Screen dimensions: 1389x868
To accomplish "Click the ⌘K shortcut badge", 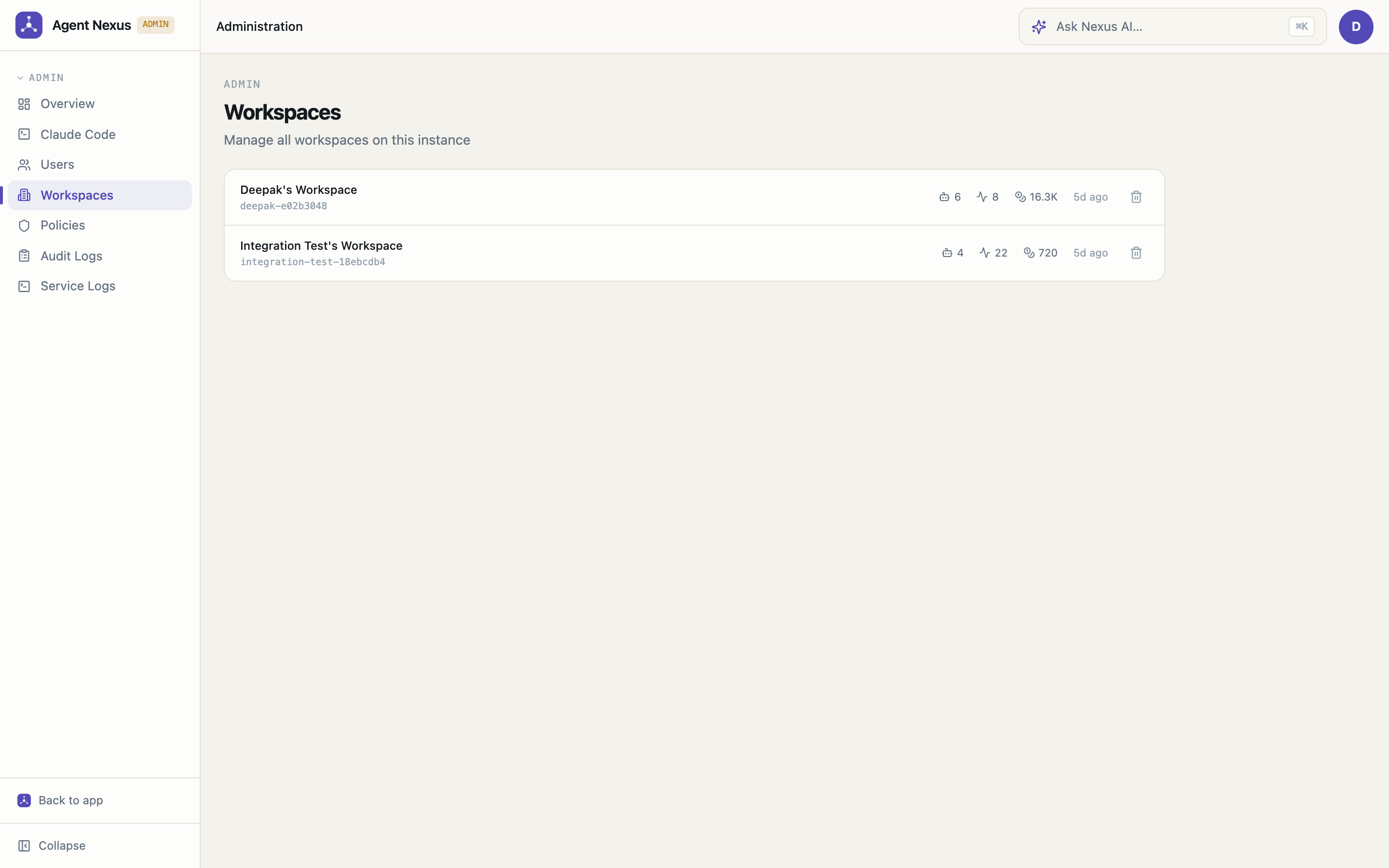I will coord(1301,27).
